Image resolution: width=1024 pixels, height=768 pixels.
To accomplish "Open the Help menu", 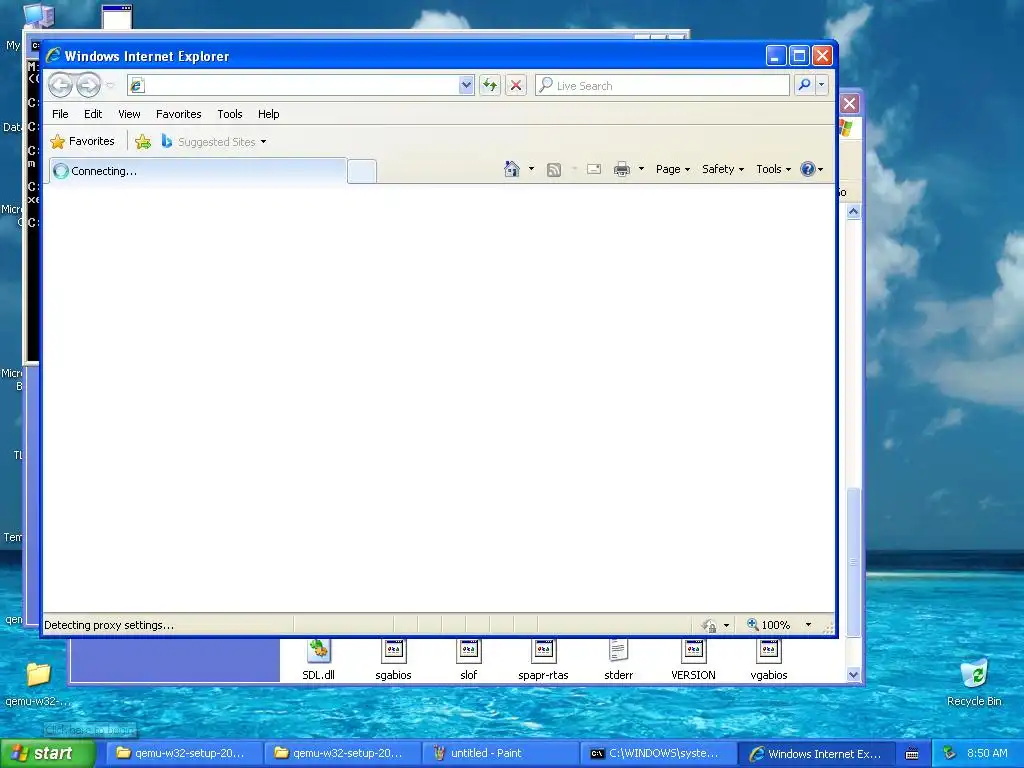I will [268, 114].
